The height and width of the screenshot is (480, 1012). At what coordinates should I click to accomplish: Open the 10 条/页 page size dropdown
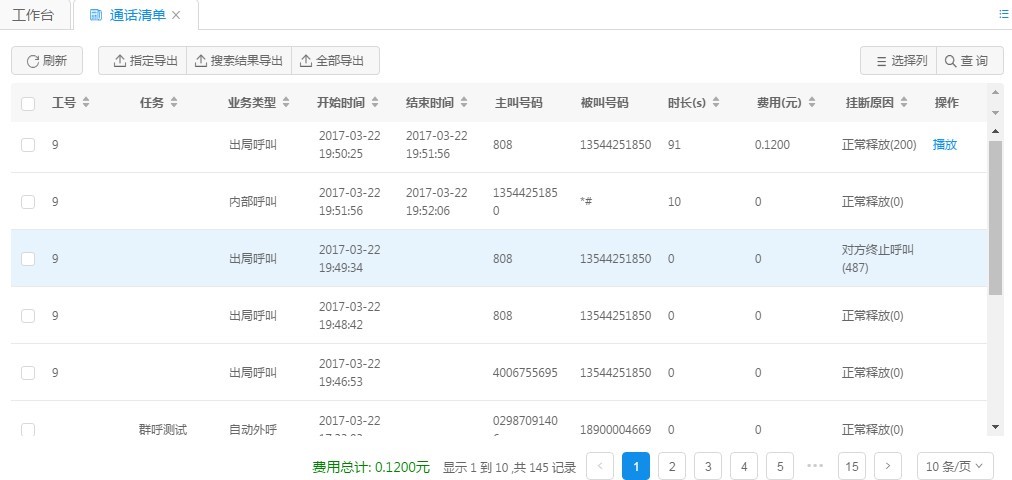[955, 466]
